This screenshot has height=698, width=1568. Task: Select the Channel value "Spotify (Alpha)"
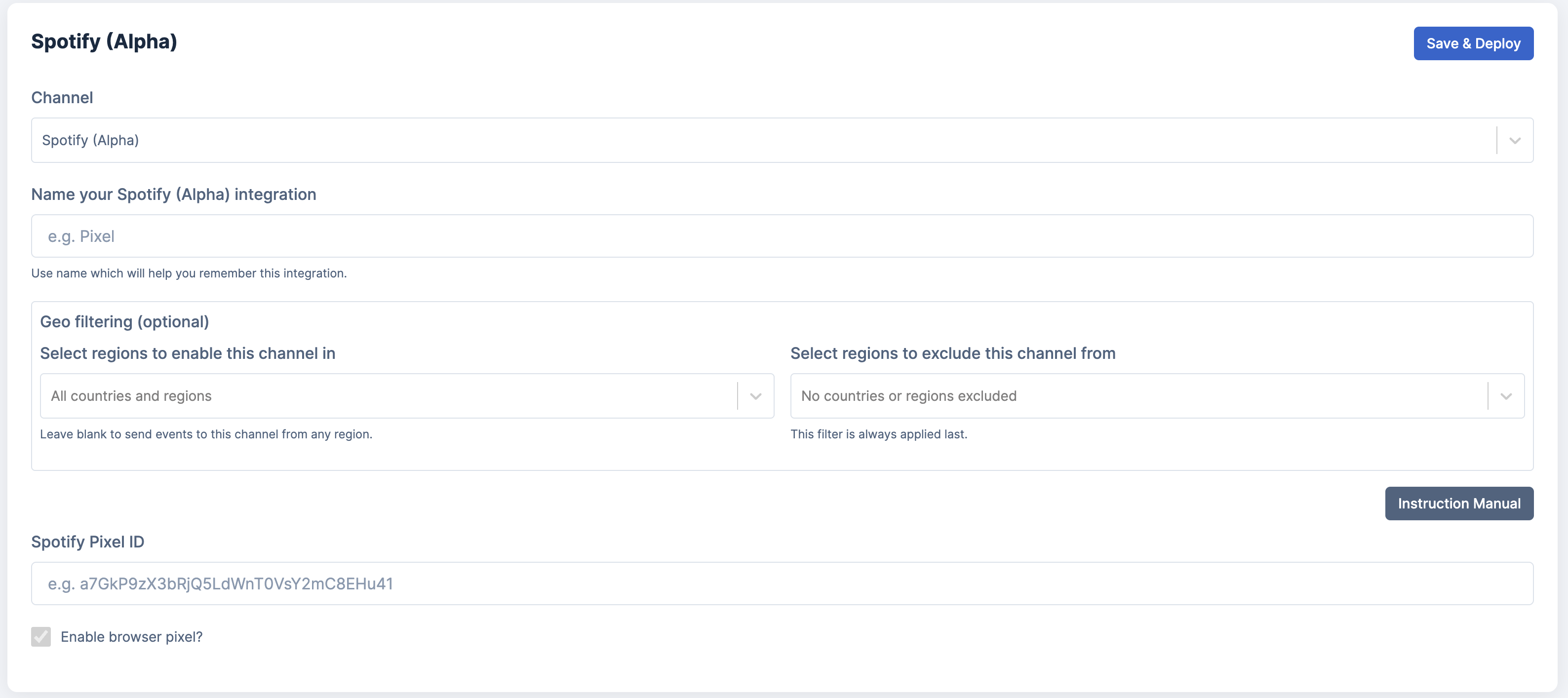click(x=91, y=141)
